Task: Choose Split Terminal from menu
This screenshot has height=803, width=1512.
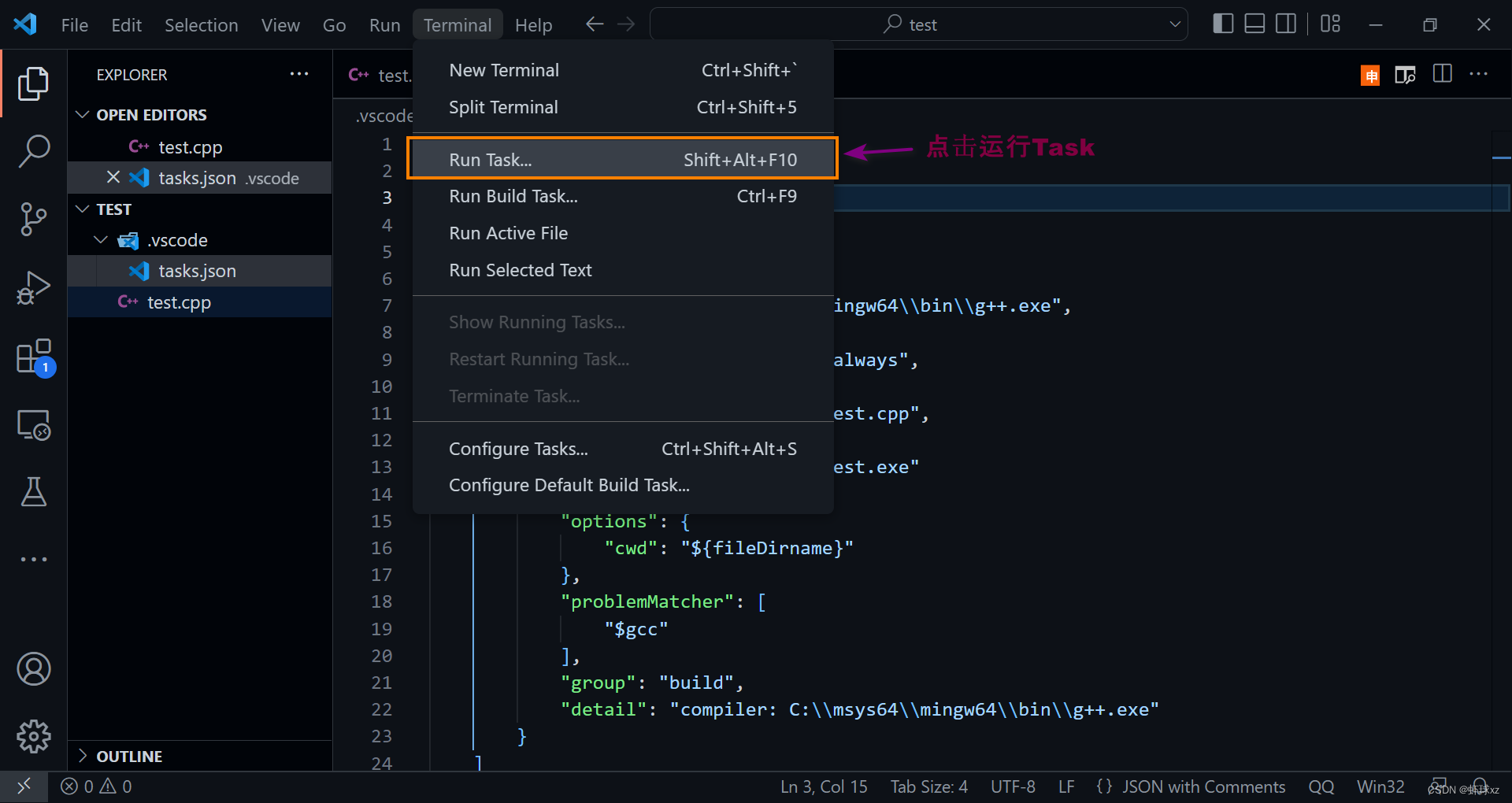Action: tap(623, 107)
